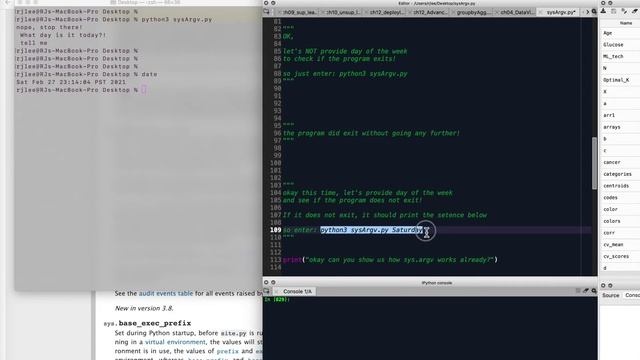
Task: Select the arr1 variable row
Action: [x=620, y=116]
